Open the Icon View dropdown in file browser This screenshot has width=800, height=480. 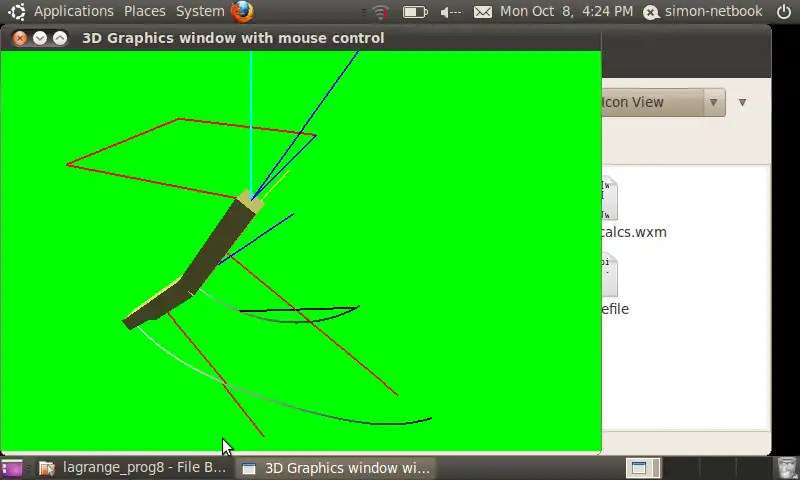pos(663,102)
